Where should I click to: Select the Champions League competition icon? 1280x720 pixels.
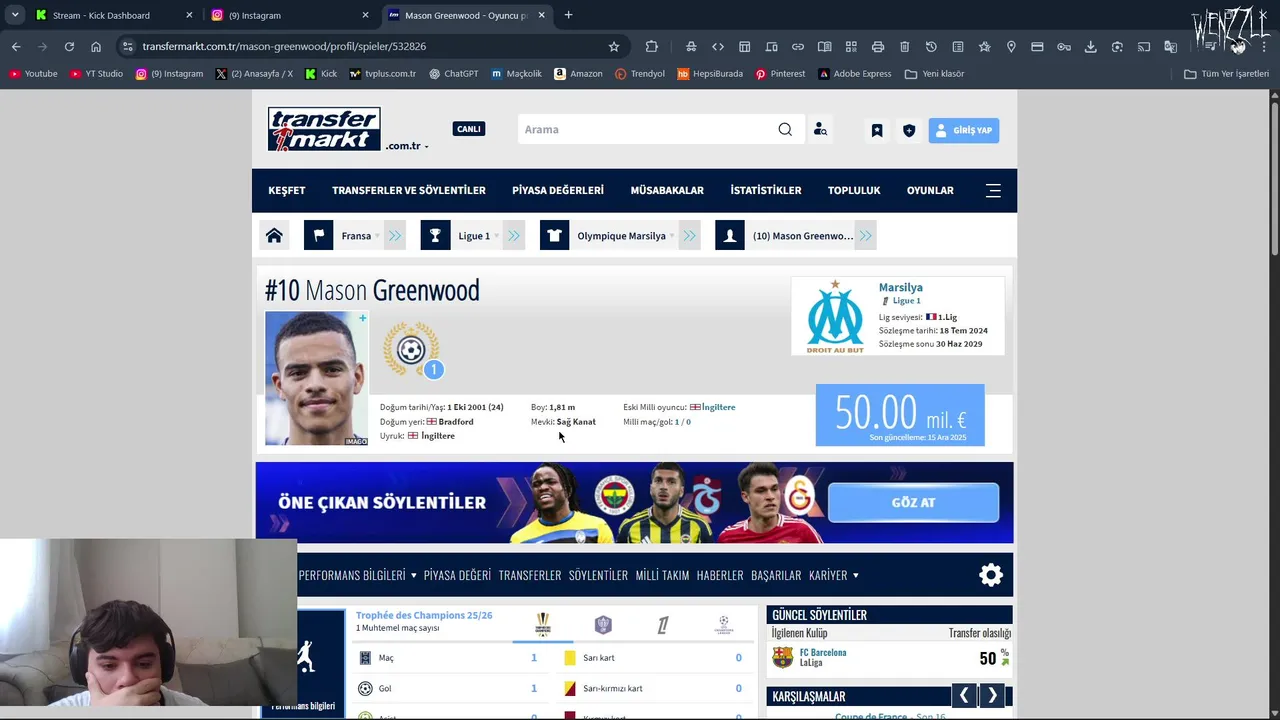(x=724, y=625)
